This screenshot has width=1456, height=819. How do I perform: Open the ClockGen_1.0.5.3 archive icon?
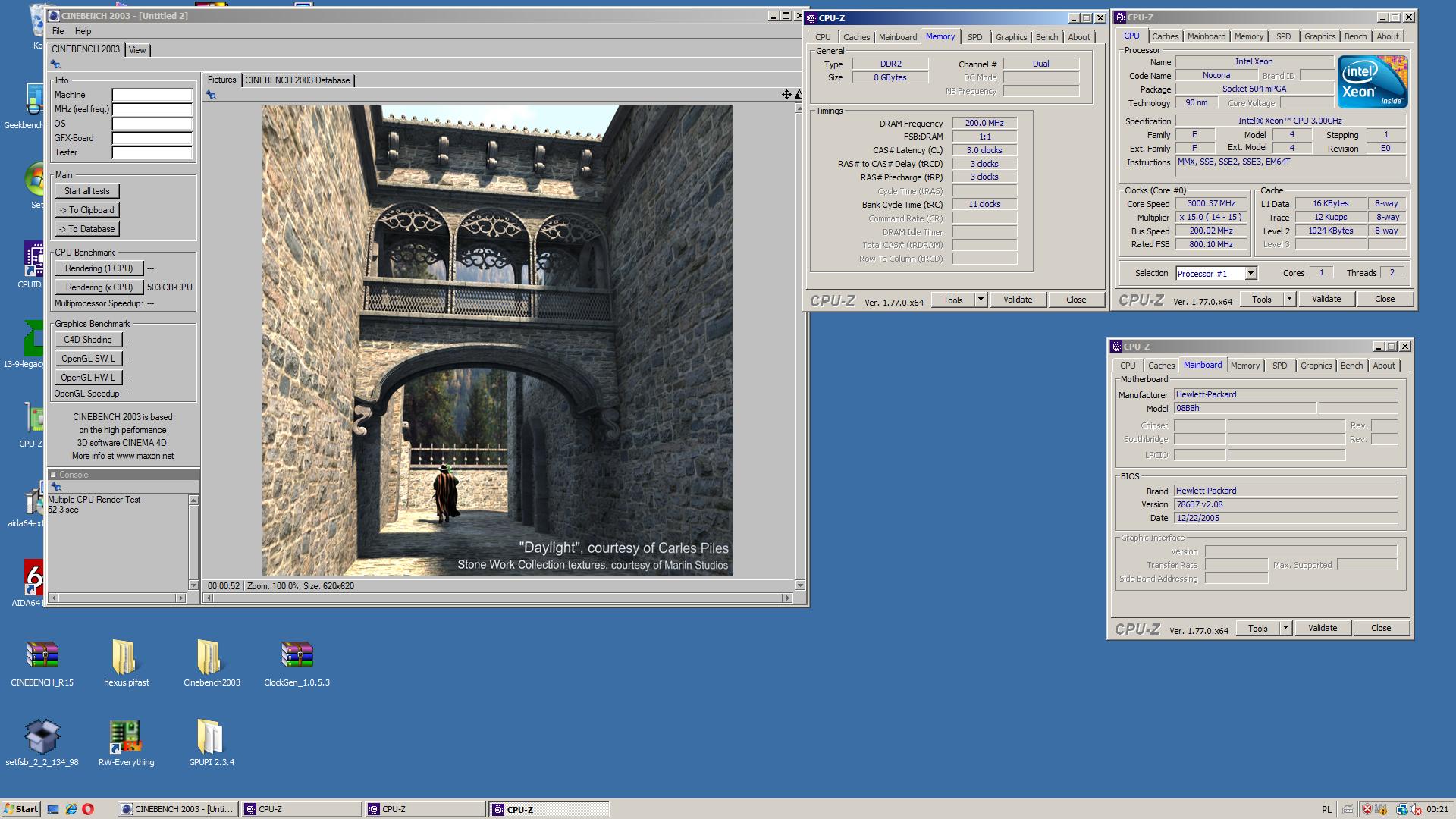297,656
